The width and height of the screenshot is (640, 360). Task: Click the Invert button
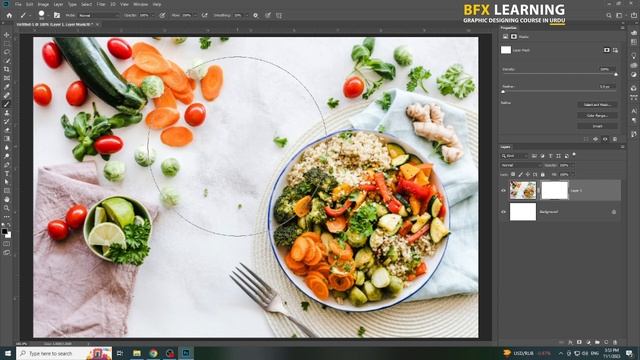click(x=597, y=126)
